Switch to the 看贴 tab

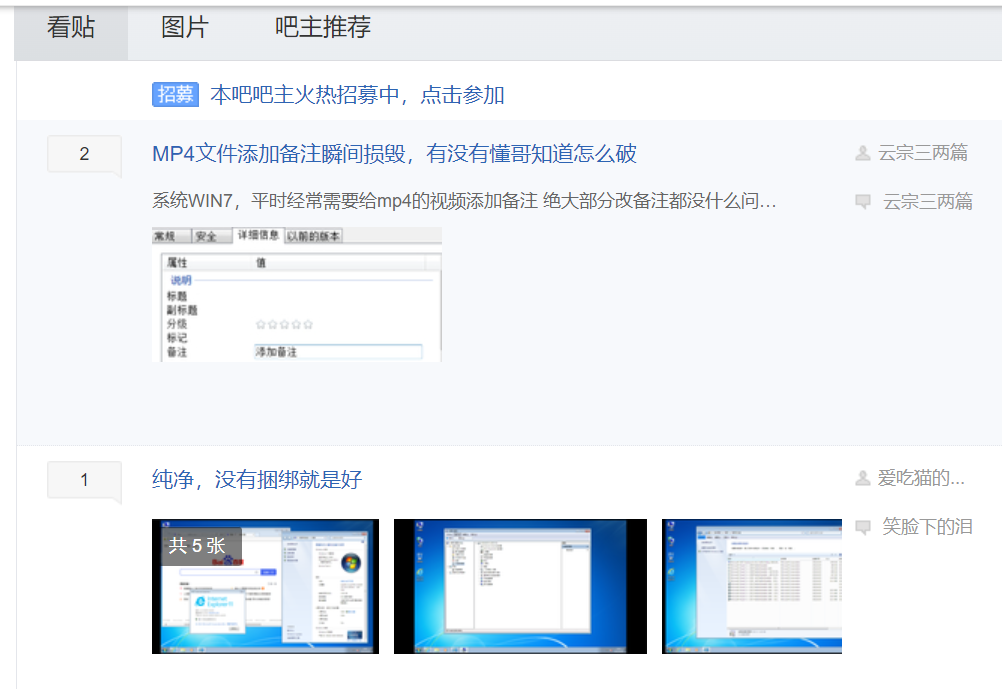click(x=71, y=28)
